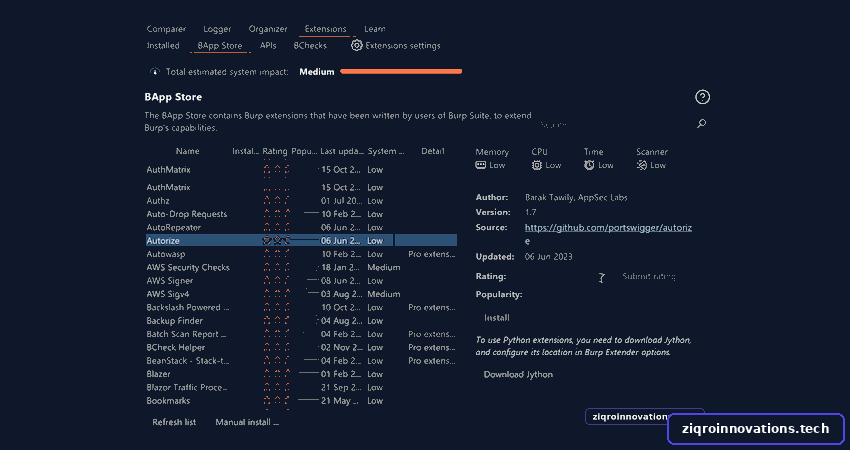850x450 pixels.
Task: Switch to the Comparer tab
Action: pyautogui.click(x=166, y=29)
